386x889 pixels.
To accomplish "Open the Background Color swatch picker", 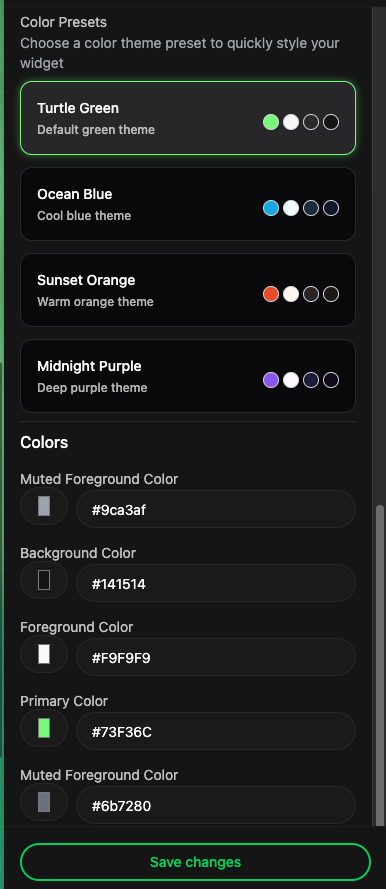I will coord(44,580).
